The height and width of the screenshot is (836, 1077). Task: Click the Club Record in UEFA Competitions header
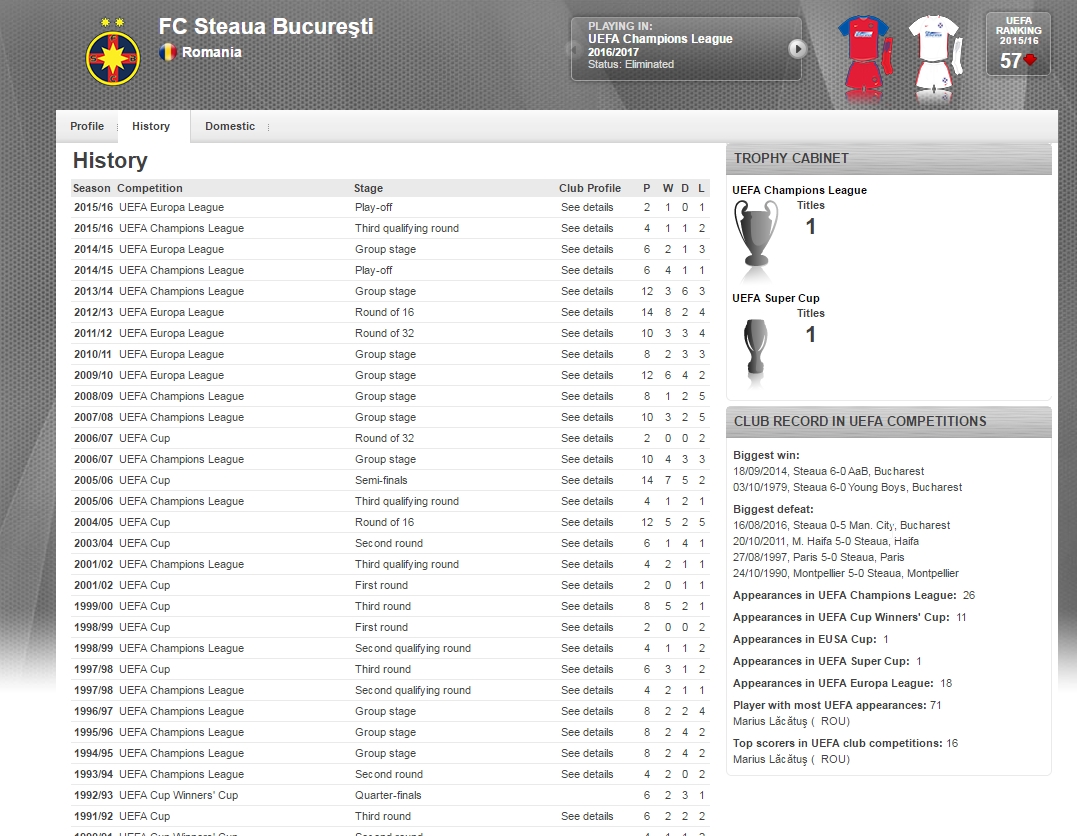[x=888, y=421]
